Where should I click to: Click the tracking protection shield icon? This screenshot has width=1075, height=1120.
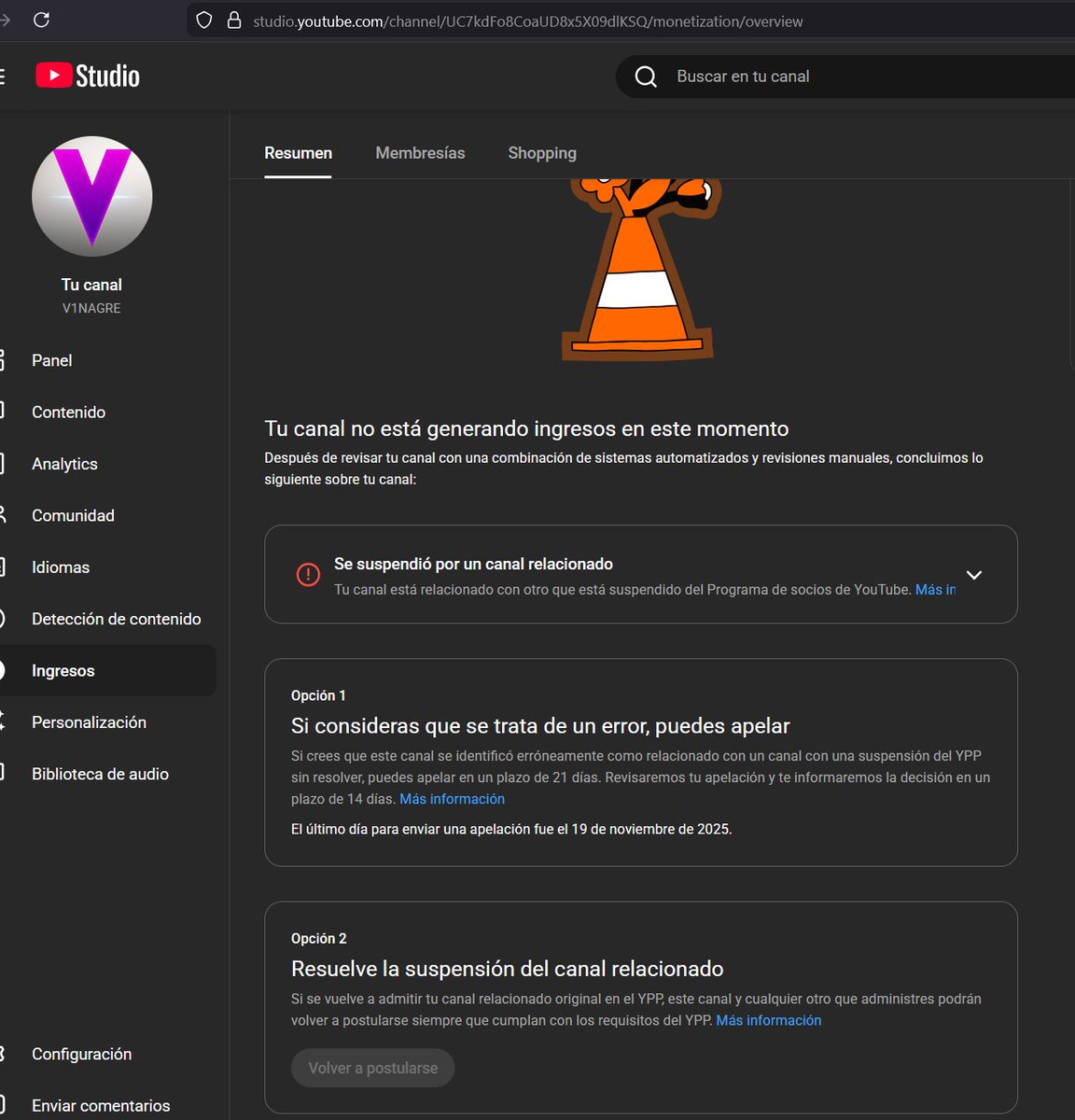tap(203, 21)
